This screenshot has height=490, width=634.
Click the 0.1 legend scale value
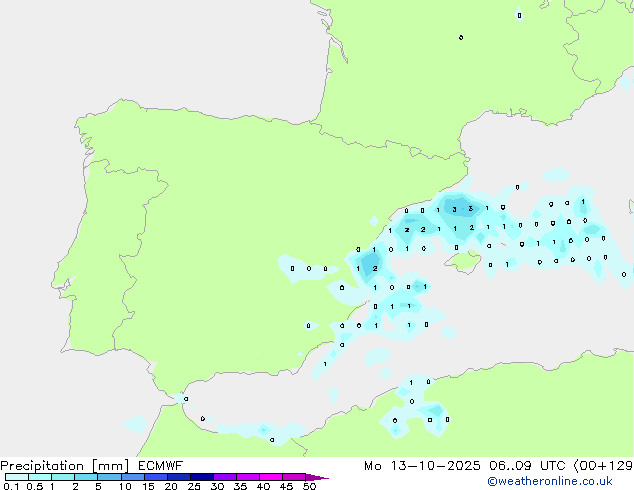[x=10, y=486]
